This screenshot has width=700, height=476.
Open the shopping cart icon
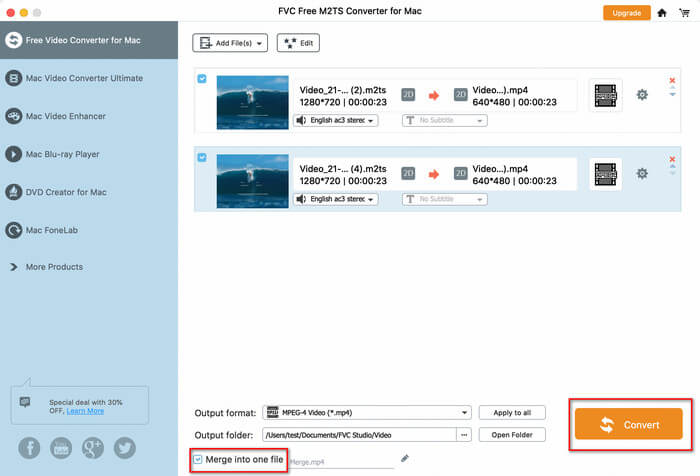tap(684, 13)
